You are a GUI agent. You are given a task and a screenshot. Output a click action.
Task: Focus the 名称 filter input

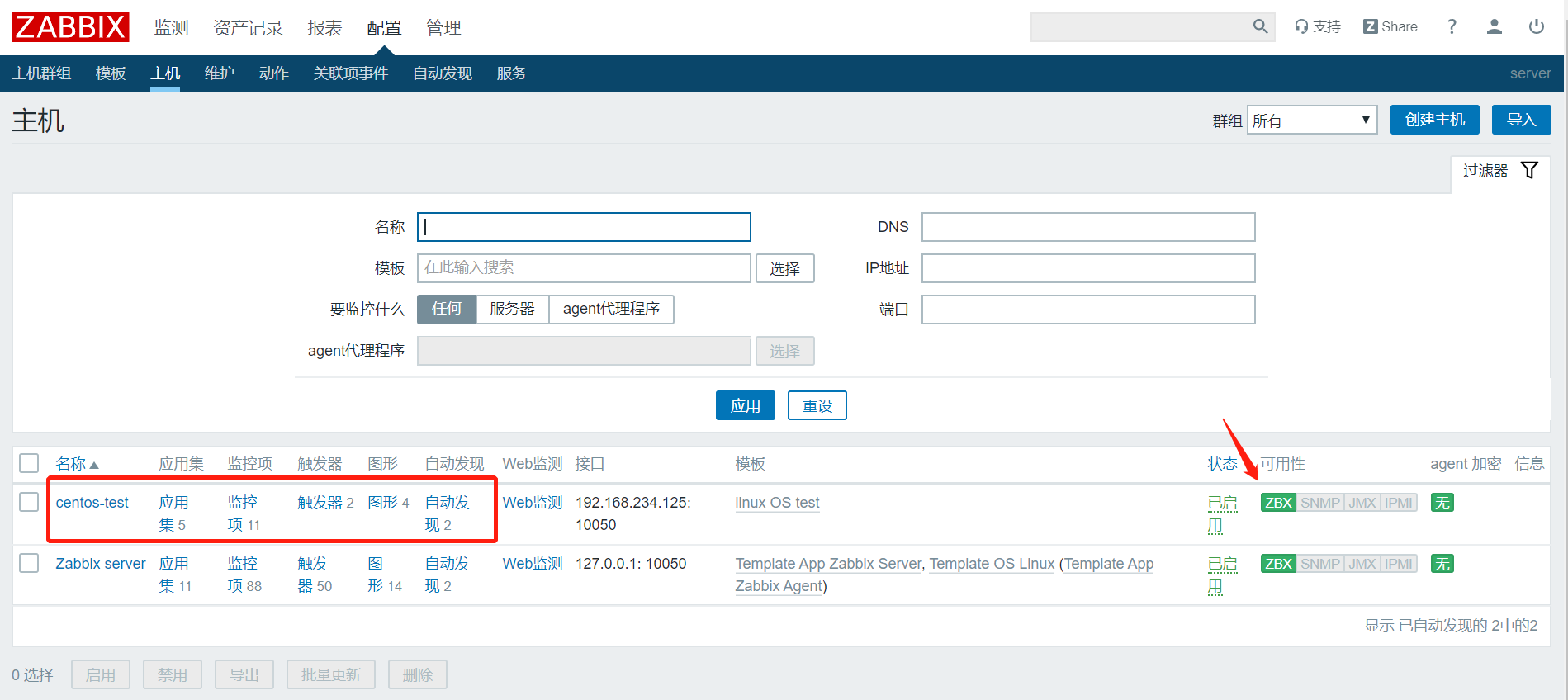[x=584, y=227]
